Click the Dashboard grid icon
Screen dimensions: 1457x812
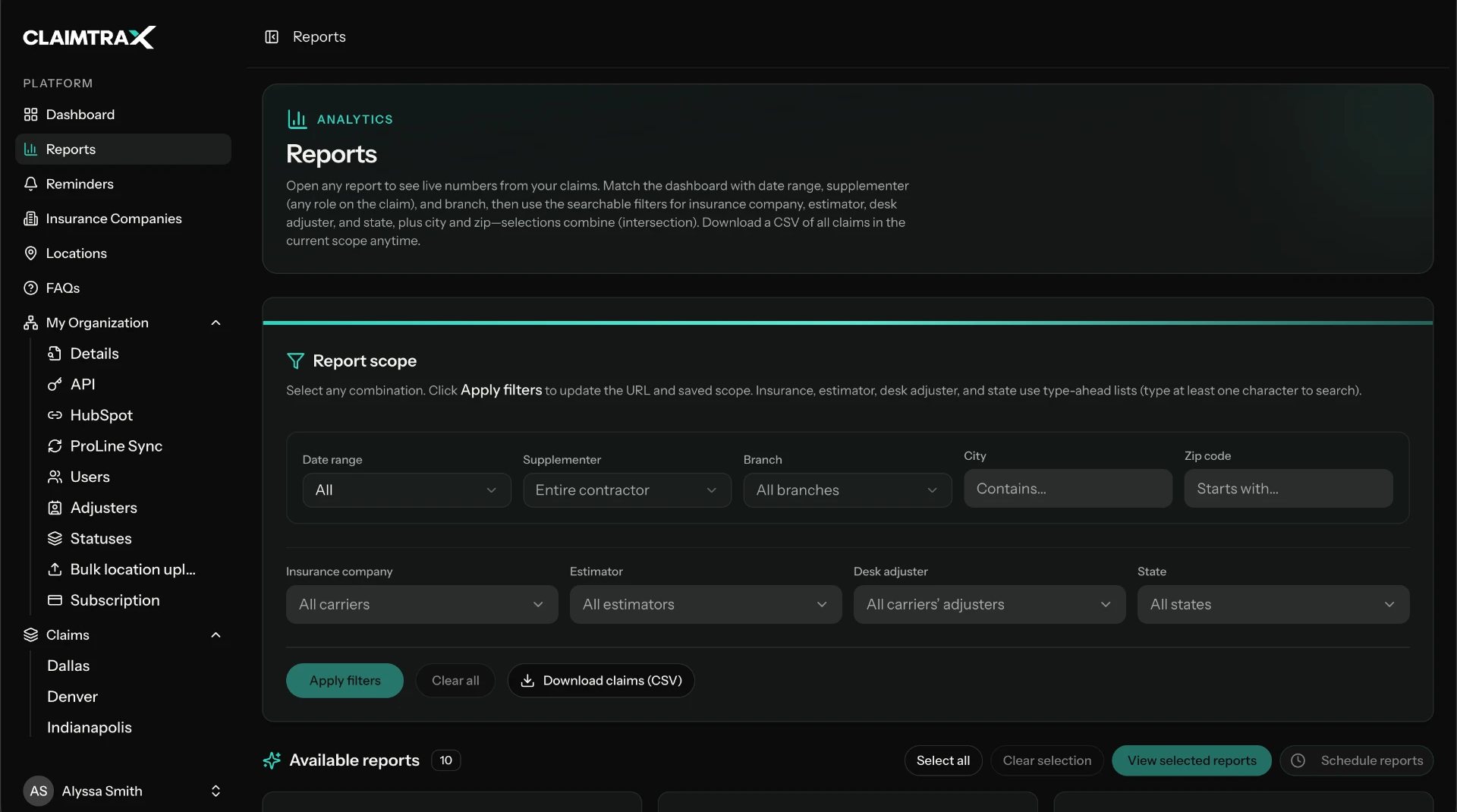[x=30, y=115]
